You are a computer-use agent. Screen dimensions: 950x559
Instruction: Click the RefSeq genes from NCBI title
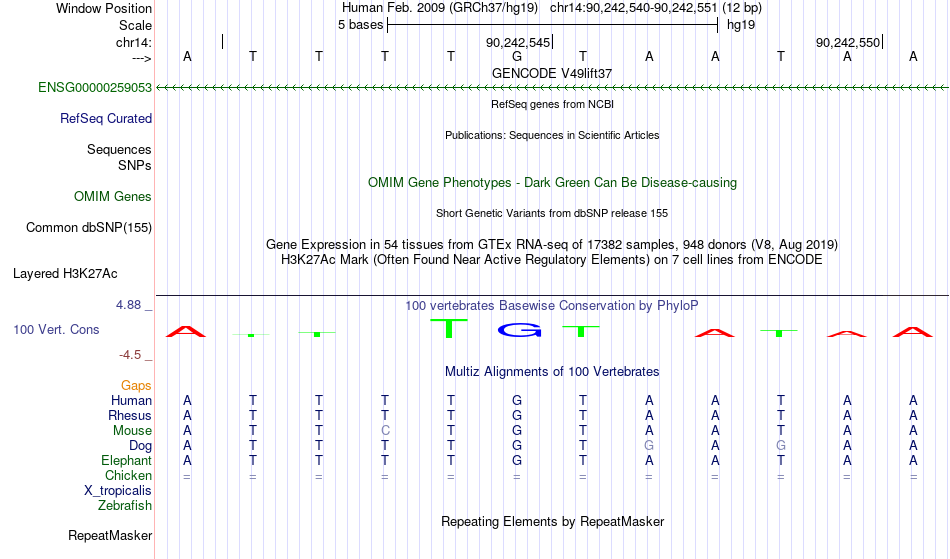coord(552,104)
